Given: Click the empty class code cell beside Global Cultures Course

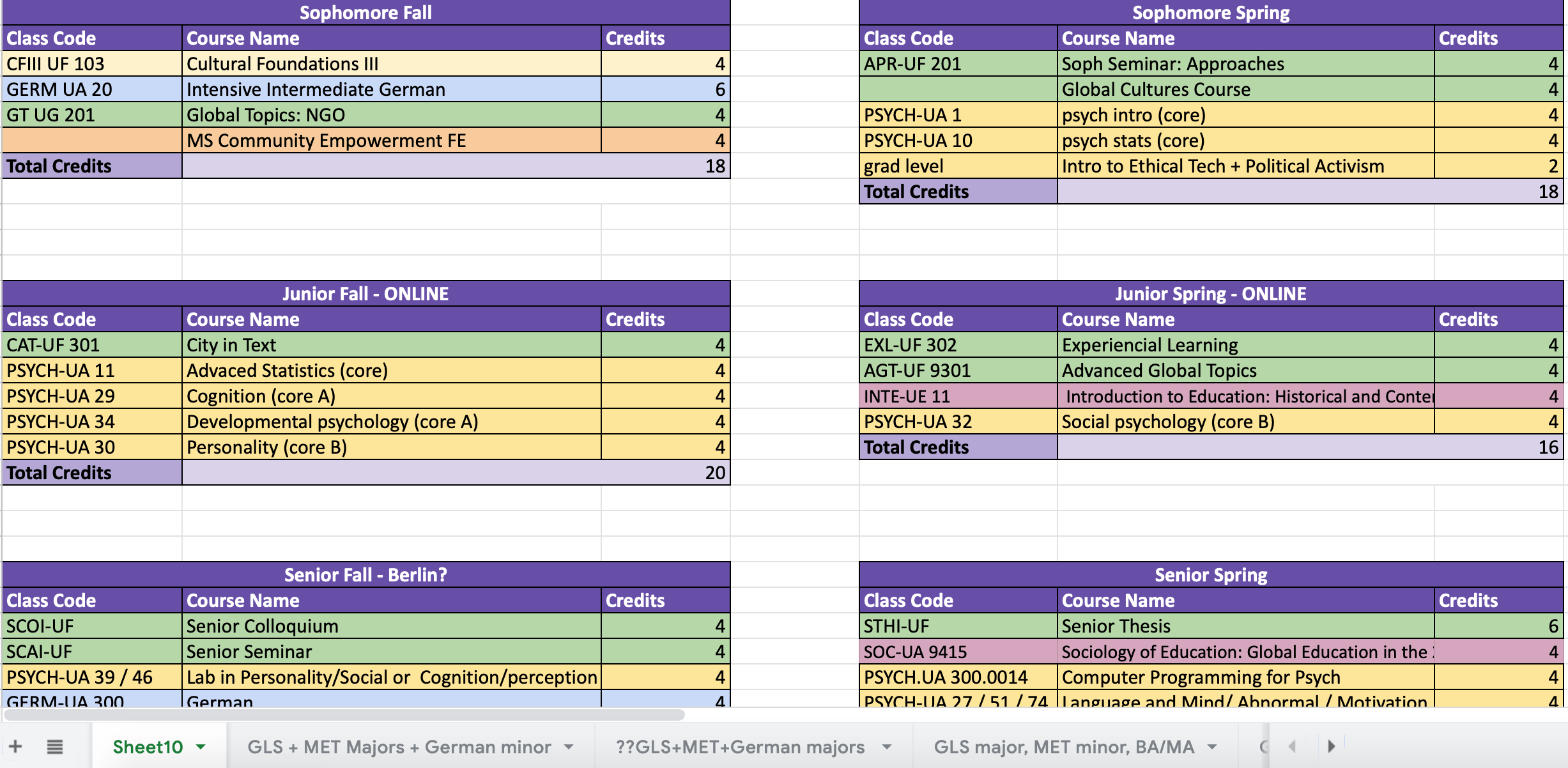Looking at the screenshot, I should (x=957, y=89).
